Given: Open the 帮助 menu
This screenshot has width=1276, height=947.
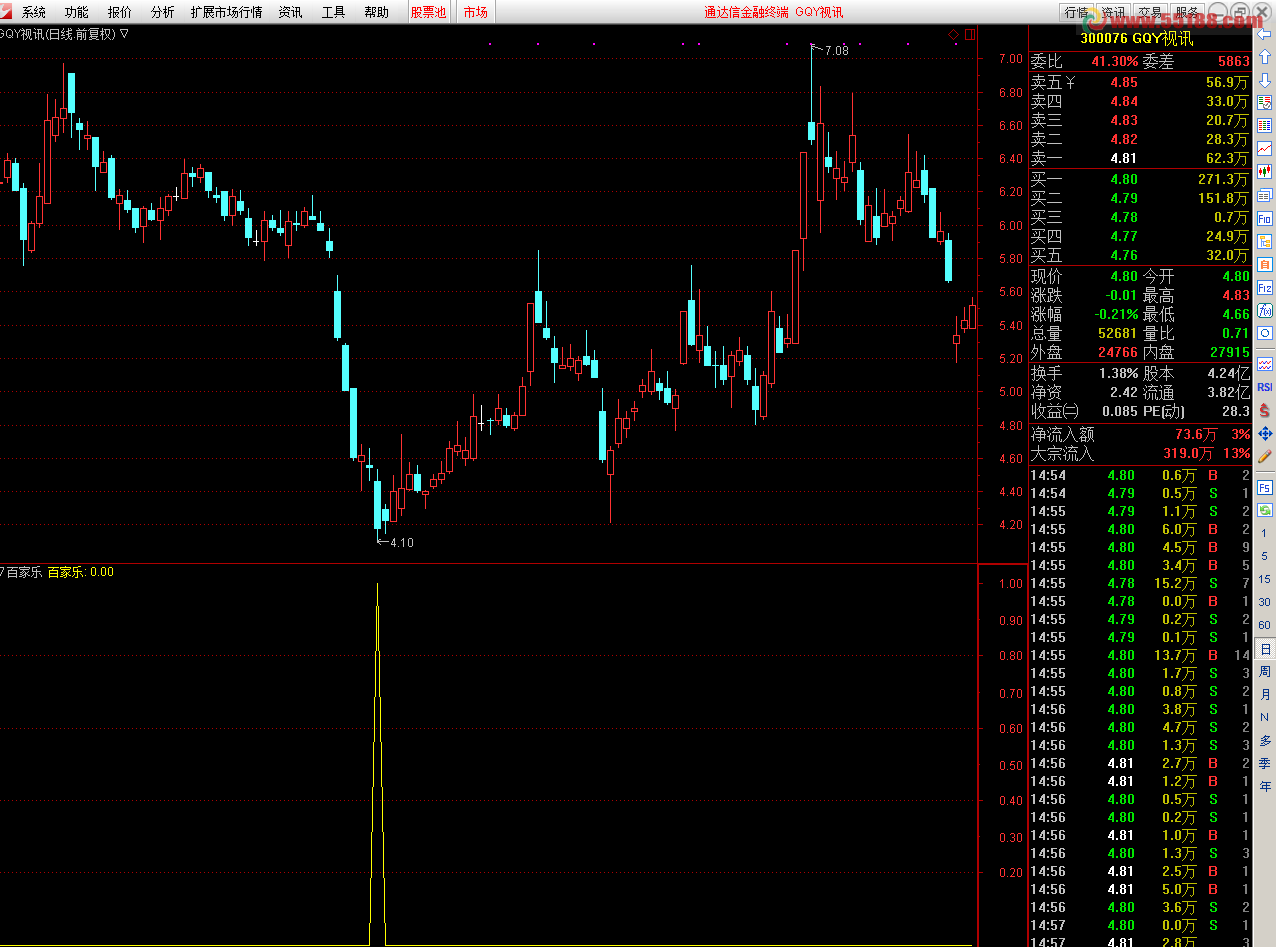Looking at the screenshot, I should (377, 12).
